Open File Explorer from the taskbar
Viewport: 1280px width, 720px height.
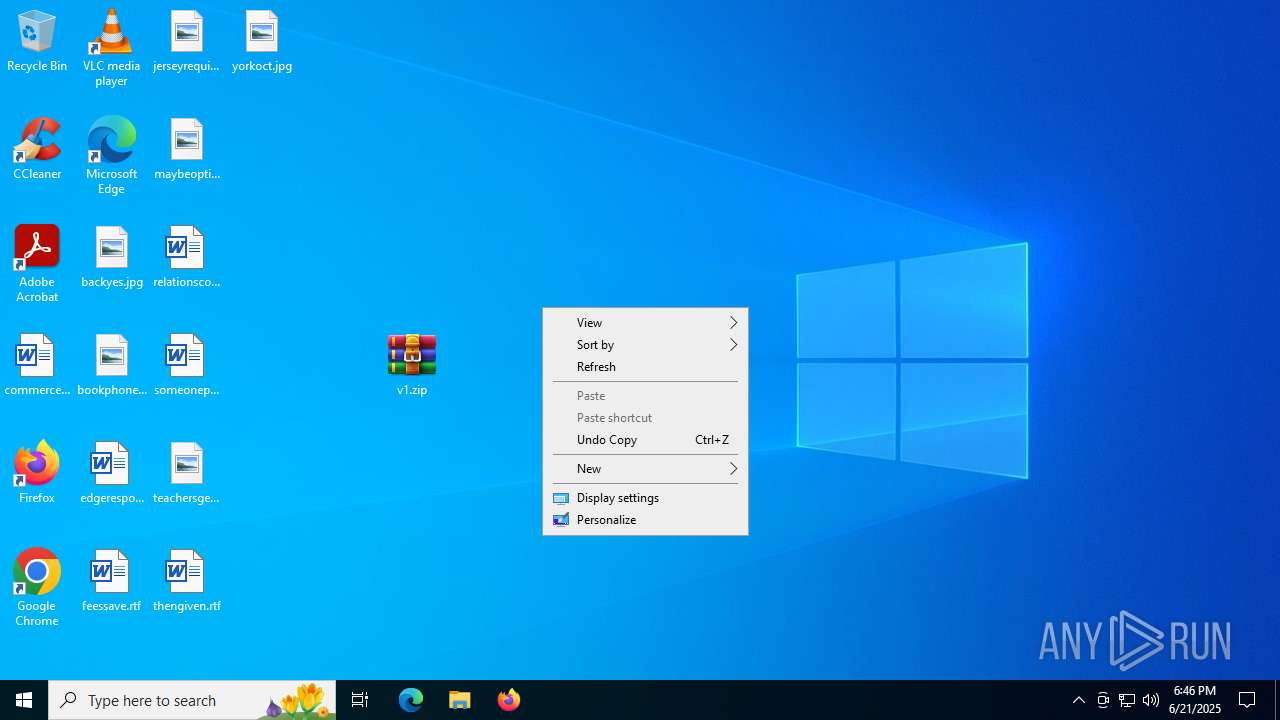460,700
